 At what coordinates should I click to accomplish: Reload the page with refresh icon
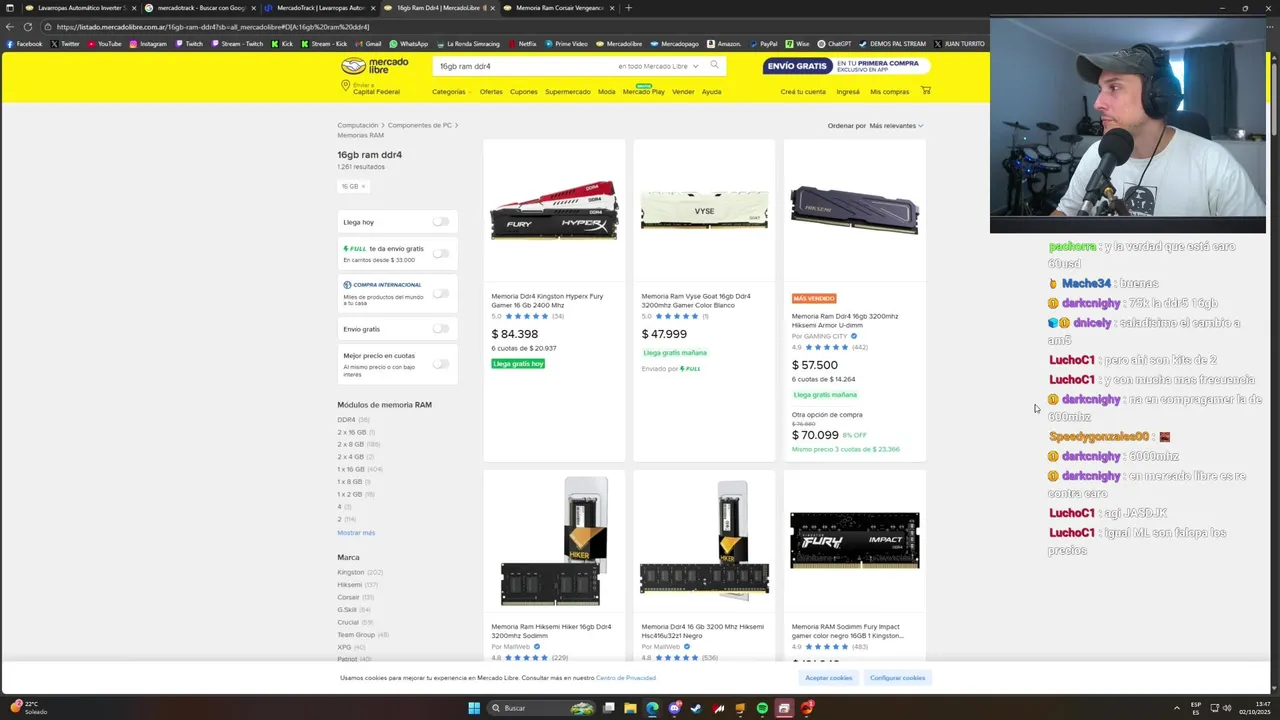point(27,27)
